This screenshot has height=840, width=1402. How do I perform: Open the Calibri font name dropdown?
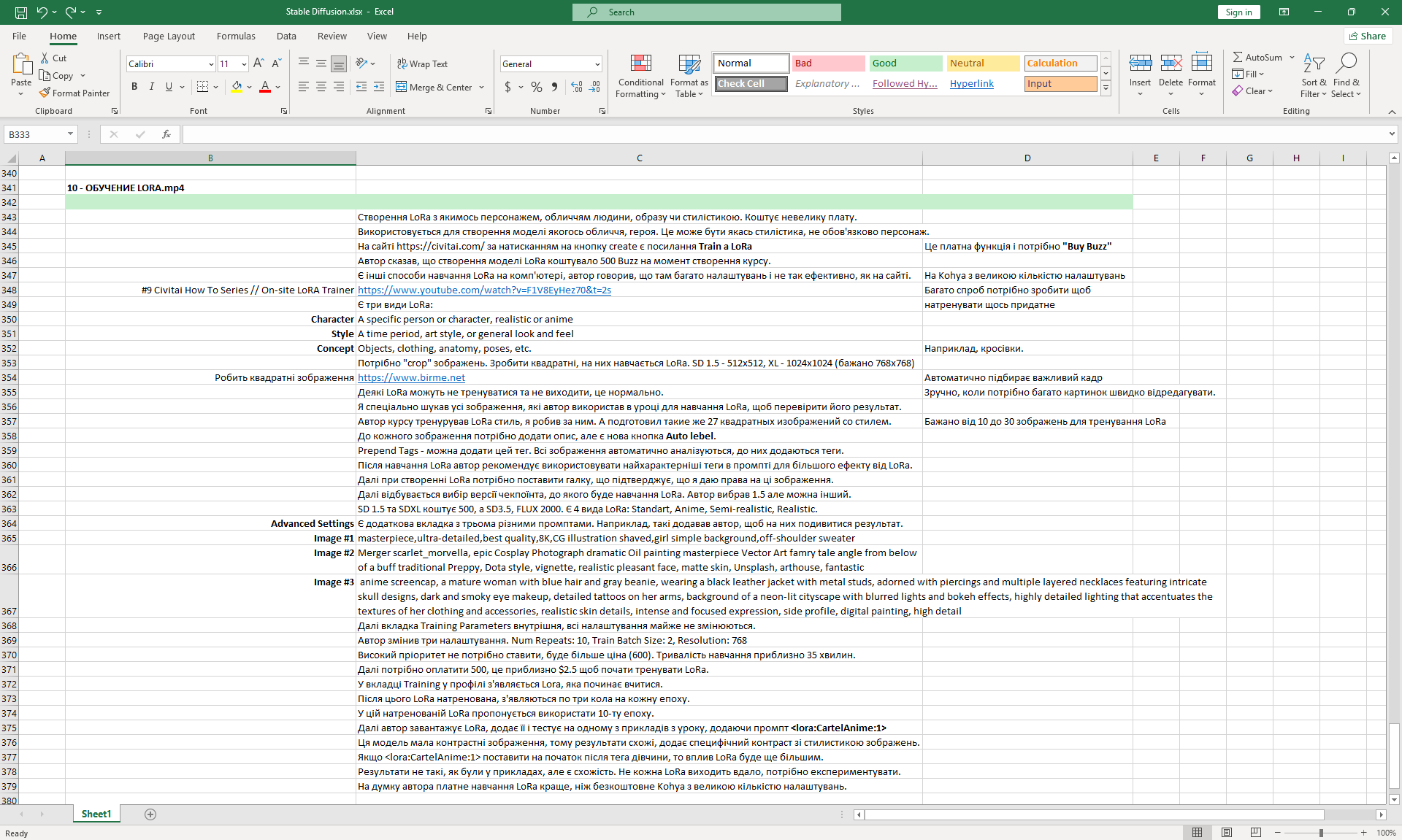211,64
